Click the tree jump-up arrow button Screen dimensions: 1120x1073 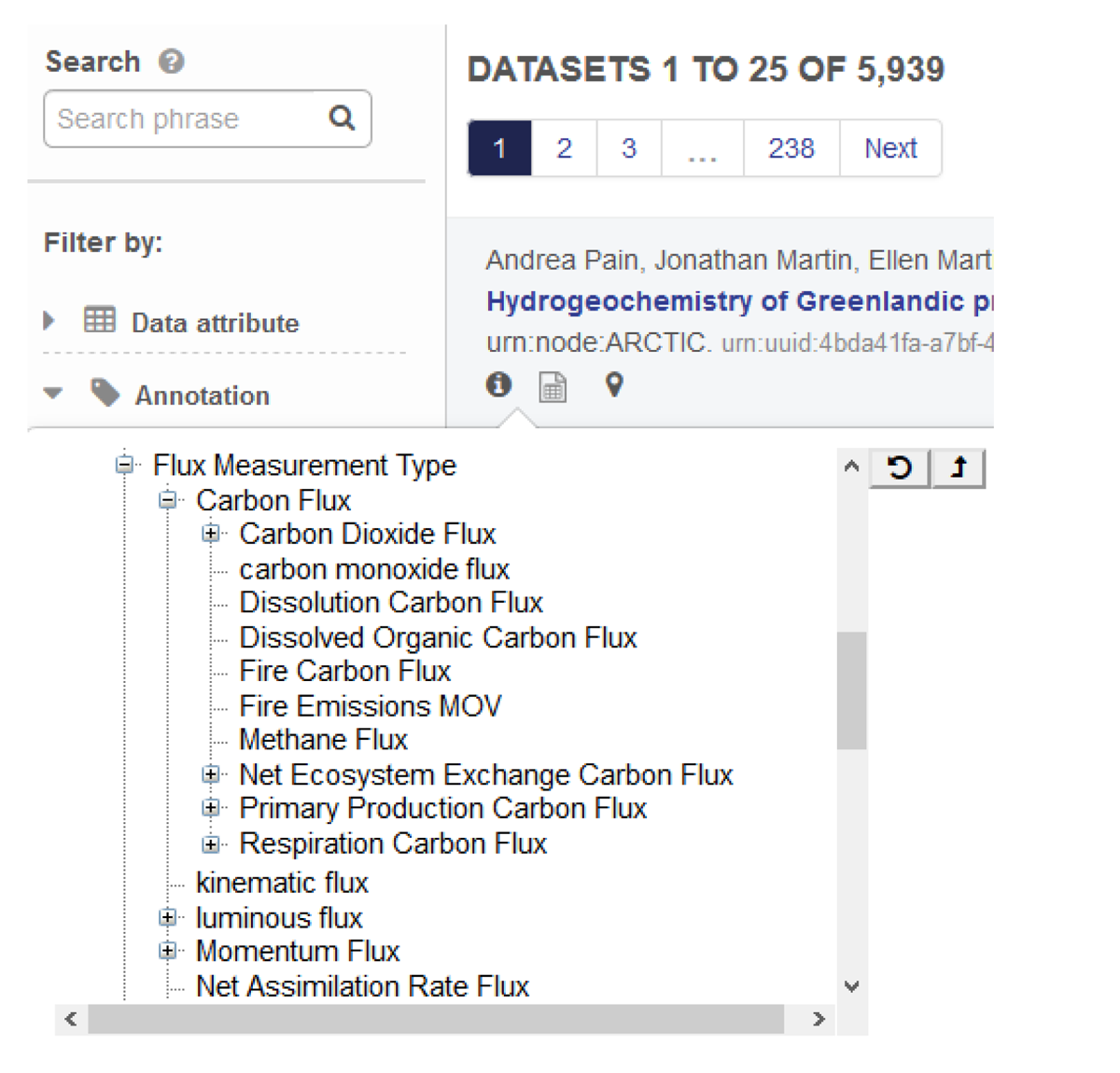click(x=959, y=467)
